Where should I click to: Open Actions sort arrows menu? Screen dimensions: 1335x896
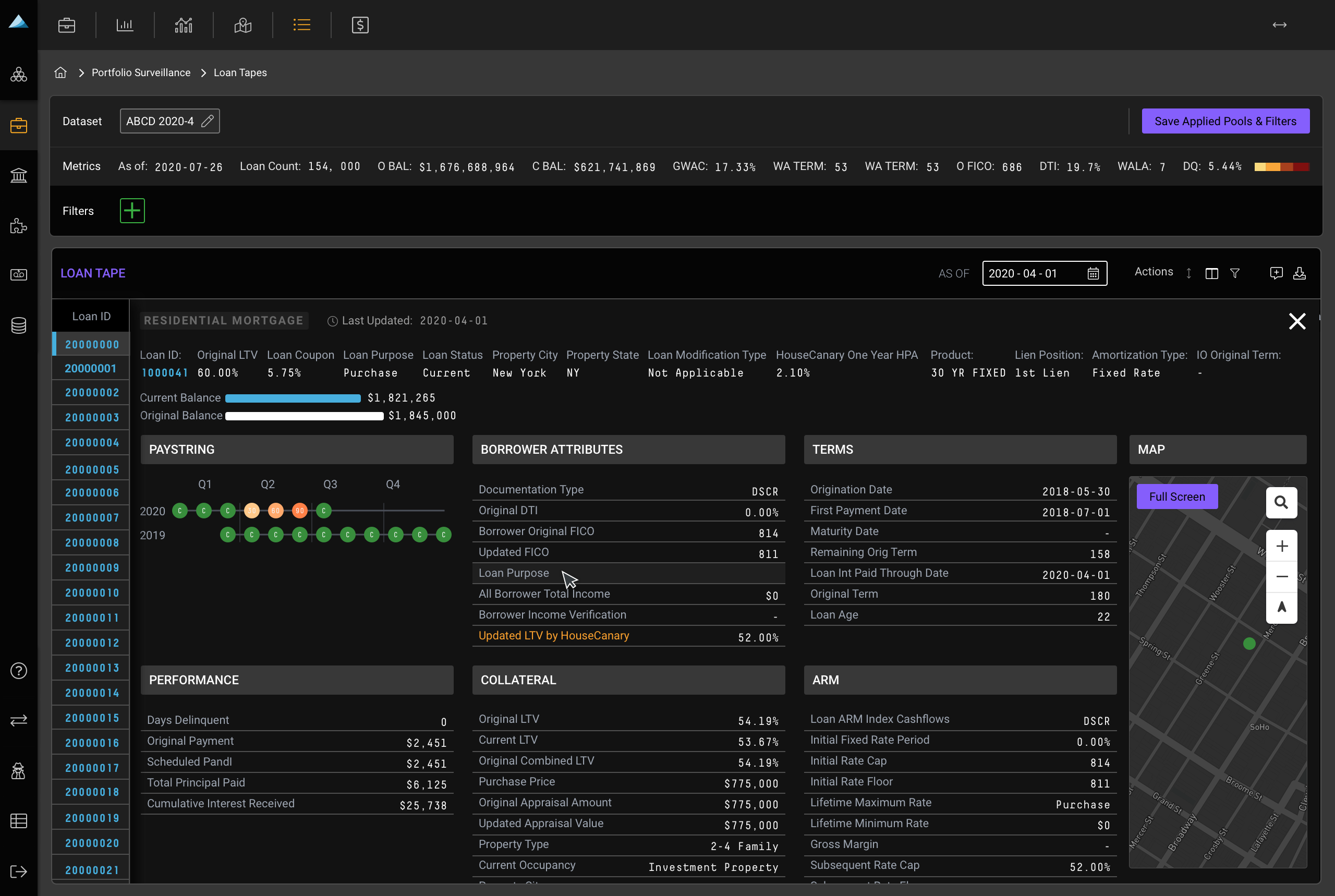pyautogui.click(x=1189, y=273)
